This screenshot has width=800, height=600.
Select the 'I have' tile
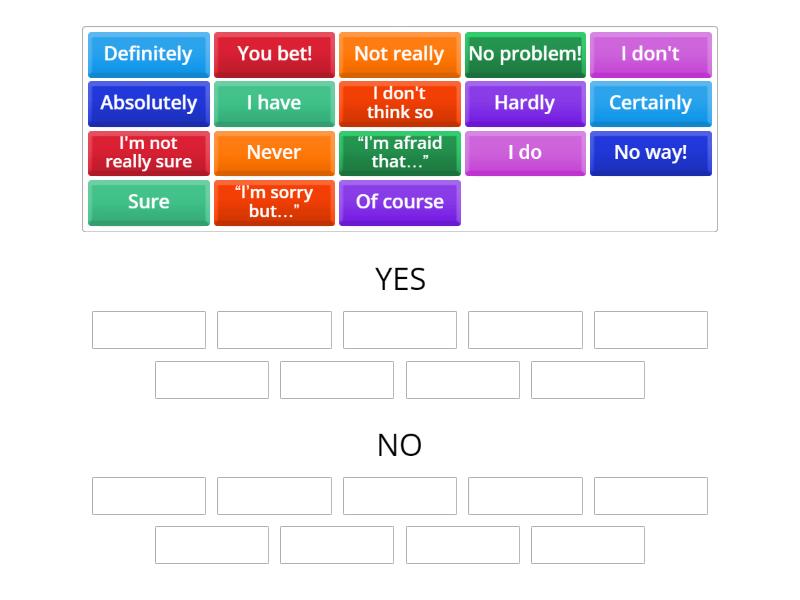274,104
